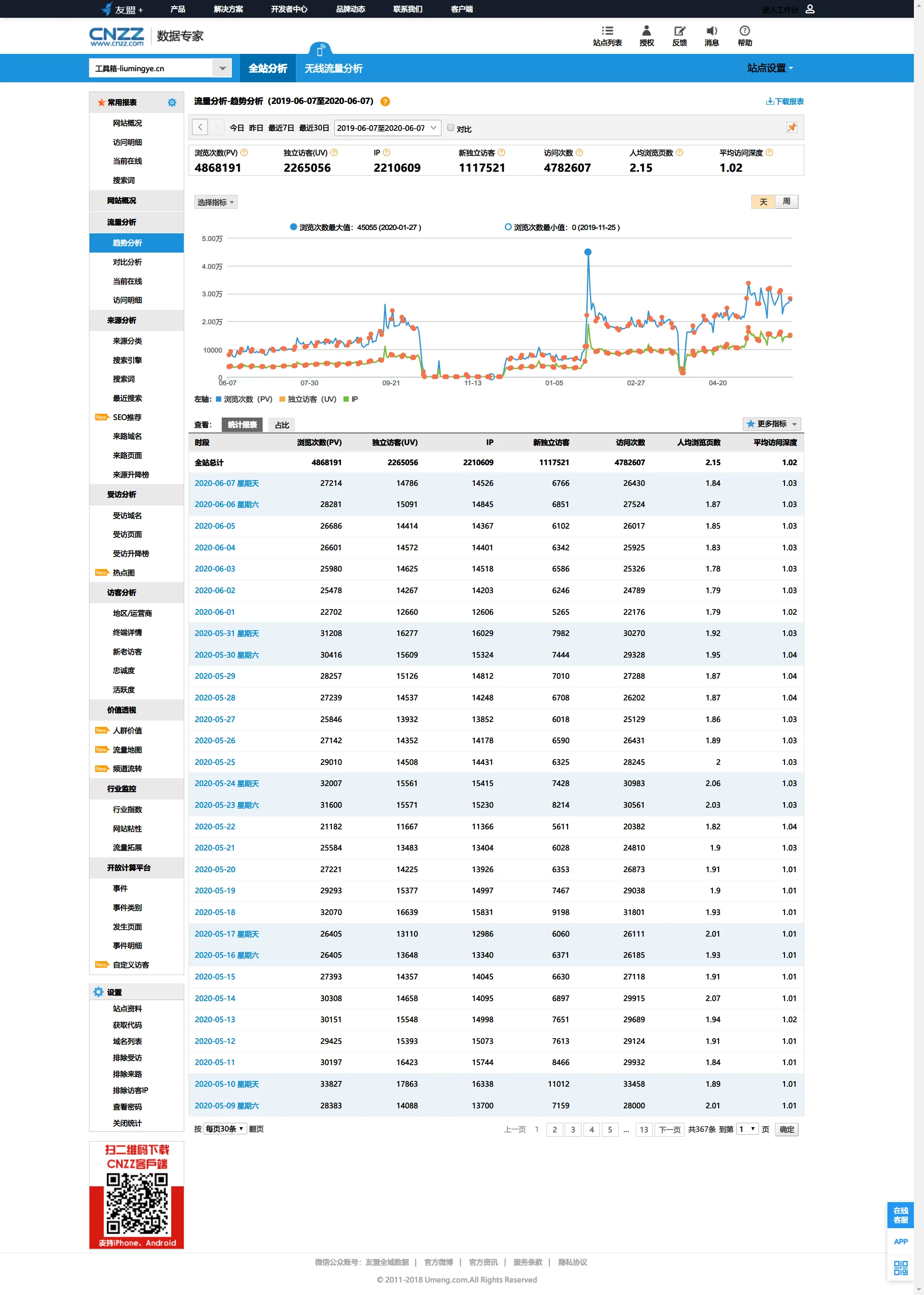Open the 反馈 feedback icon
This screenshot has height=1295, width=924.
tap(679, 31)
